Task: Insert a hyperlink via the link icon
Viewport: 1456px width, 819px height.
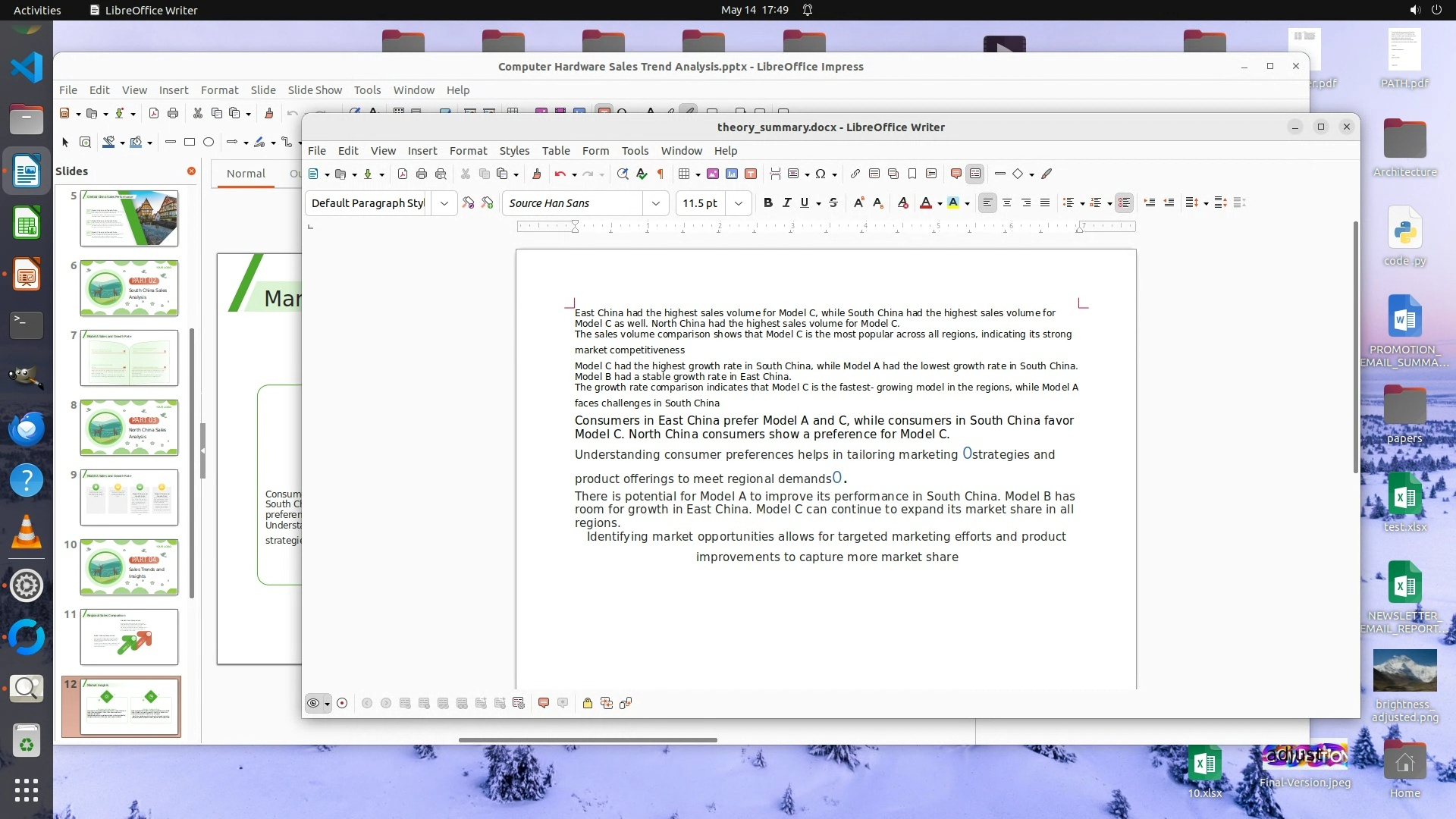Action: 855,174
